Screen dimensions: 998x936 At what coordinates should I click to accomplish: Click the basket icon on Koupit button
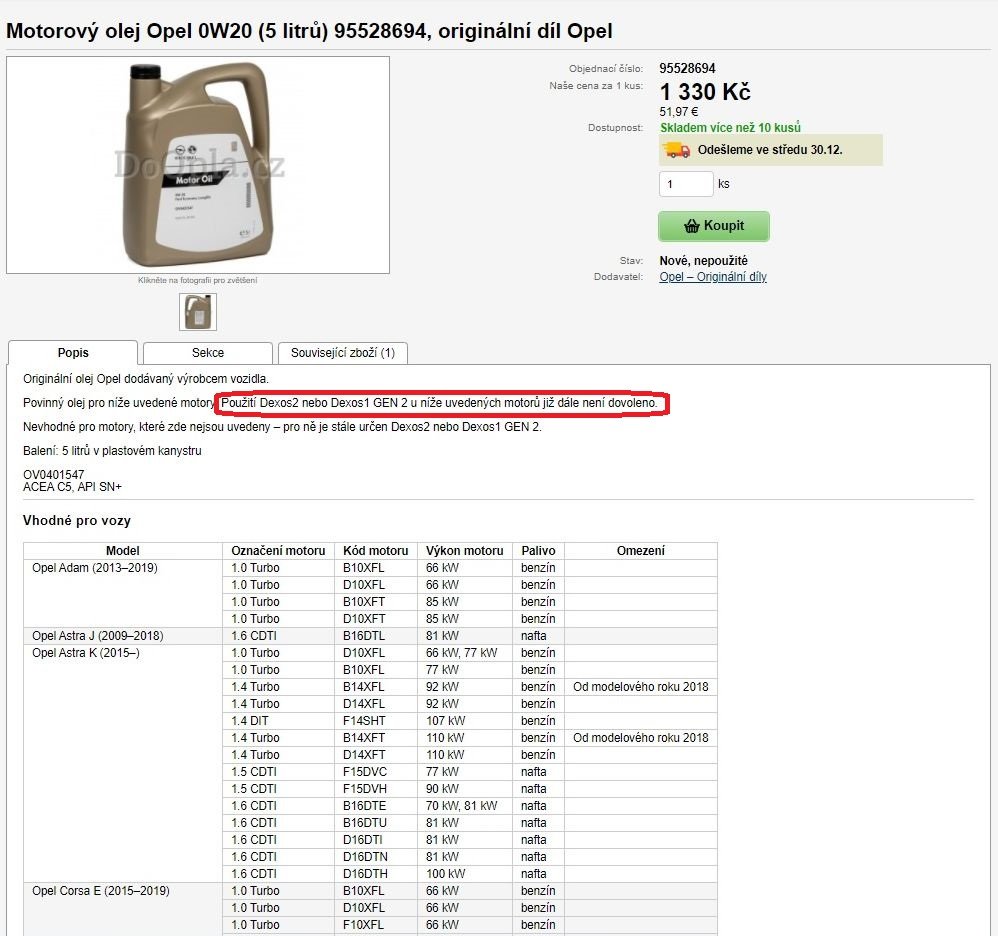[691, 226]
